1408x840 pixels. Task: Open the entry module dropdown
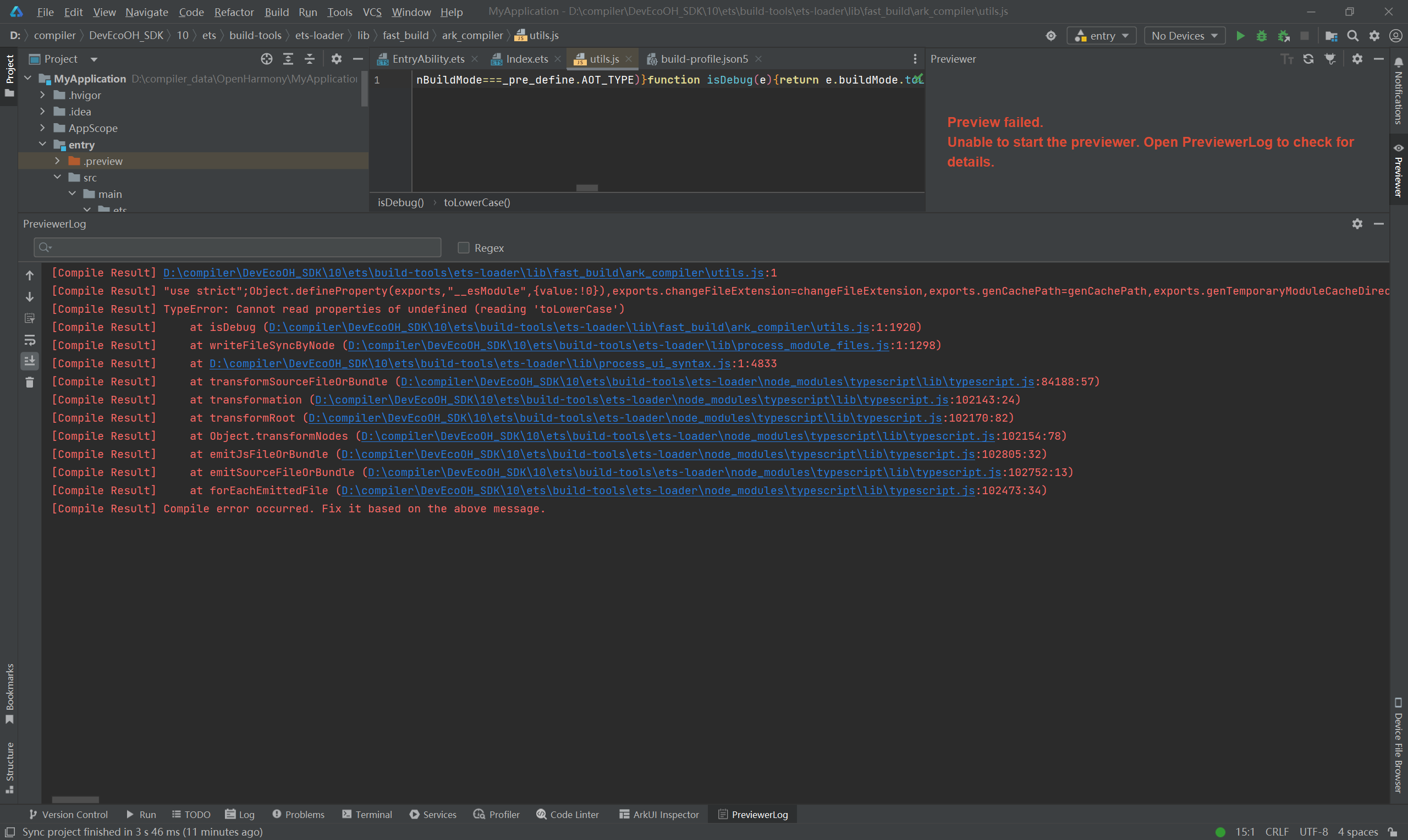pyautogui.click(x=1101, y=36)
